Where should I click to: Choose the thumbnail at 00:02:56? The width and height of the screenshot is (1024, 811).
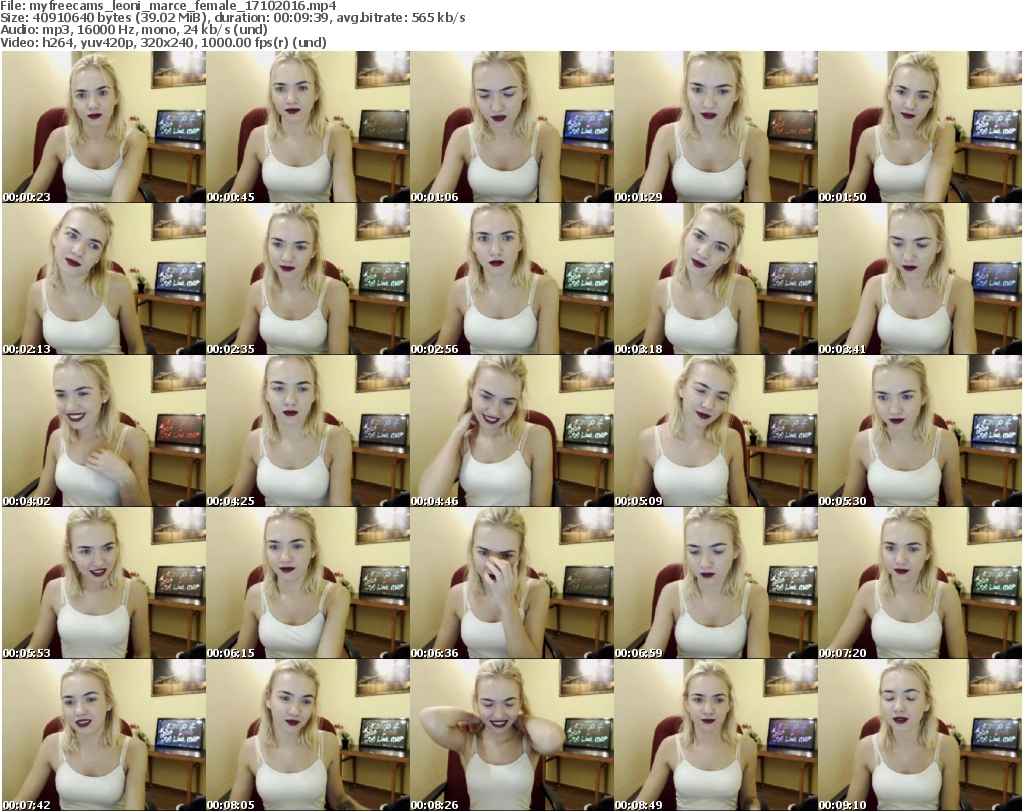coord(512,279)
